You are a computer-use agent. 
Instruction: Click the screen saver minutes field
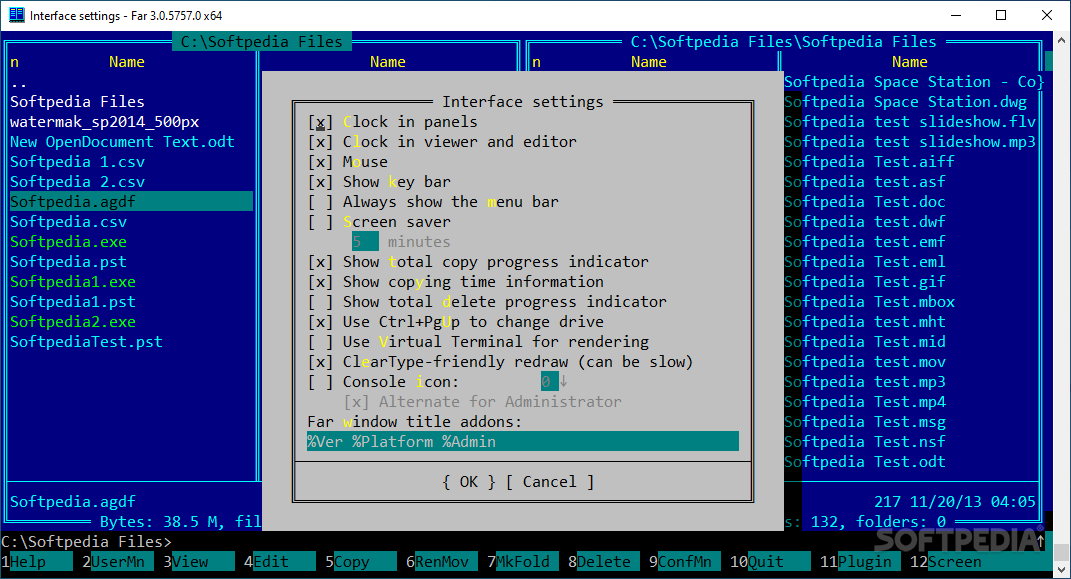click(x=365, y=242)
